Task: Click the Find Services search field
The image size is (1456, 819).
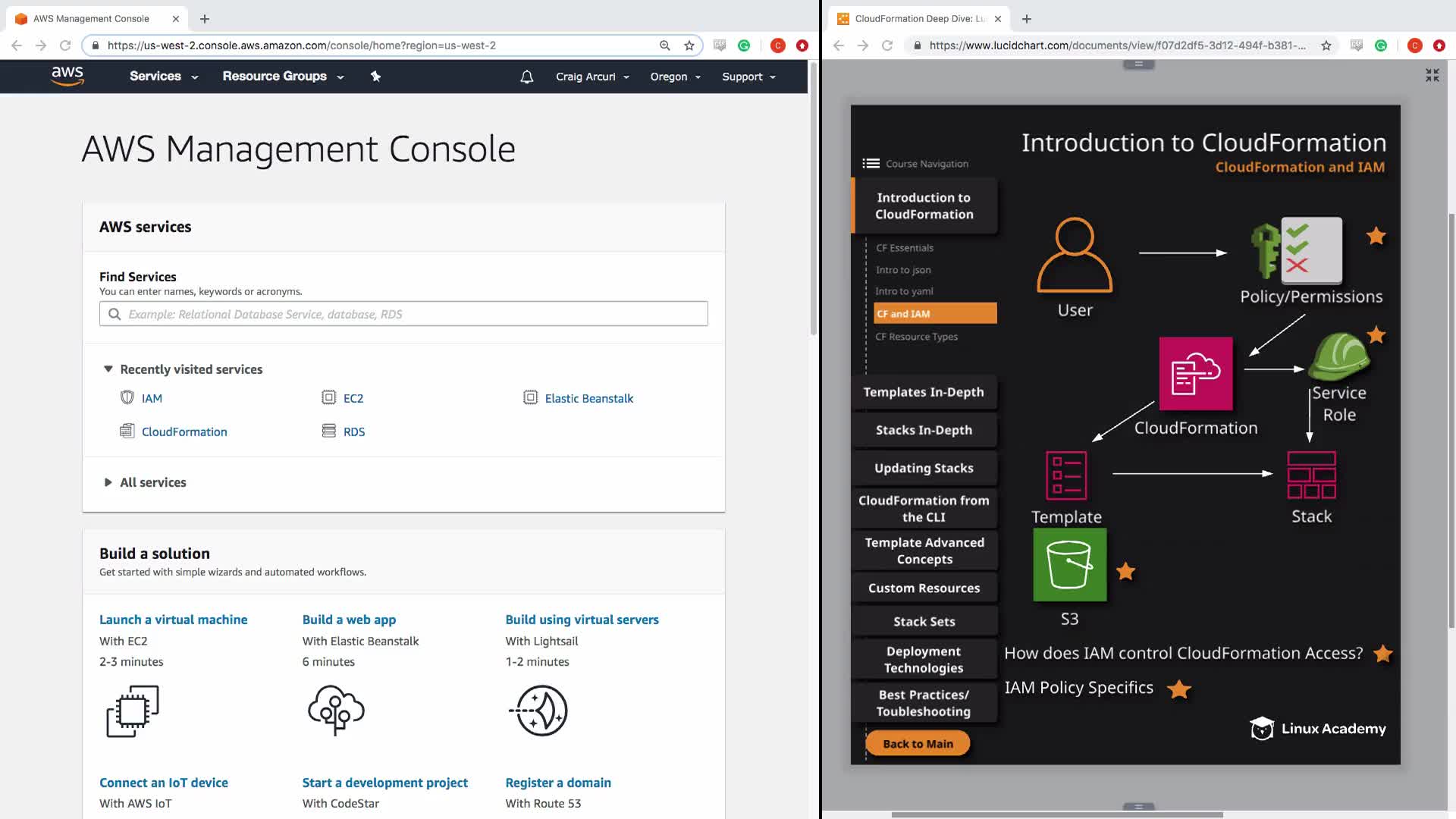Action: click(x=403, y=314)
